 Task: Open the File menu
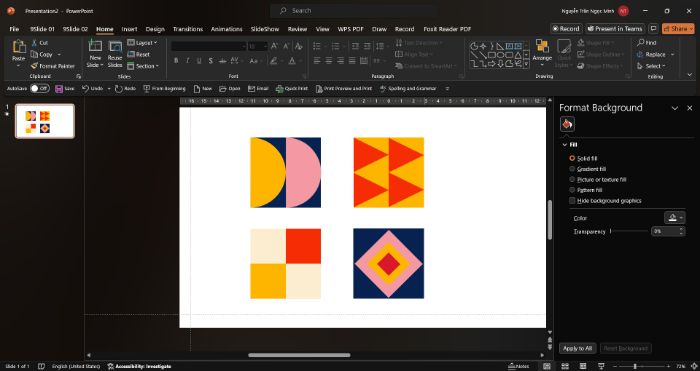point(14,29)
